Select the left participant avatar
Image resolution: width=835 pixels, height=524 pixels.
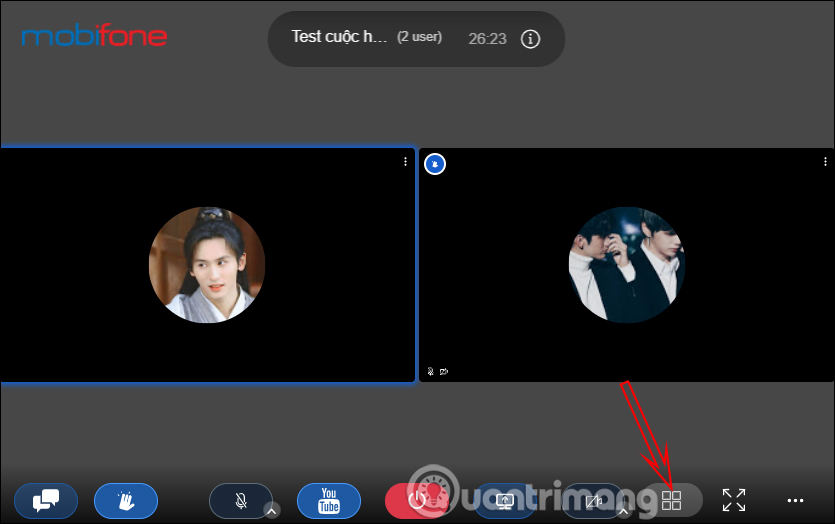point(207,265)
